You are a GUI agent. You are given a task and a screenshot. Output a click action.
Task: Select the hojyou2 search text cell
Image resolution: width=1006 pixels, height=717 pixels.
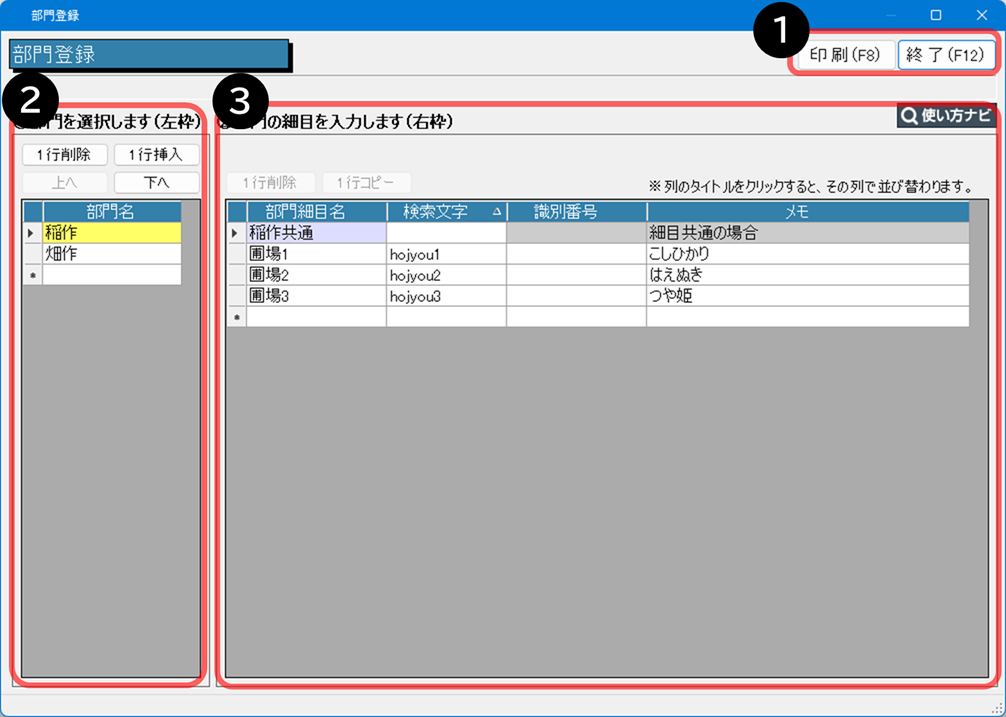point(446,275)
